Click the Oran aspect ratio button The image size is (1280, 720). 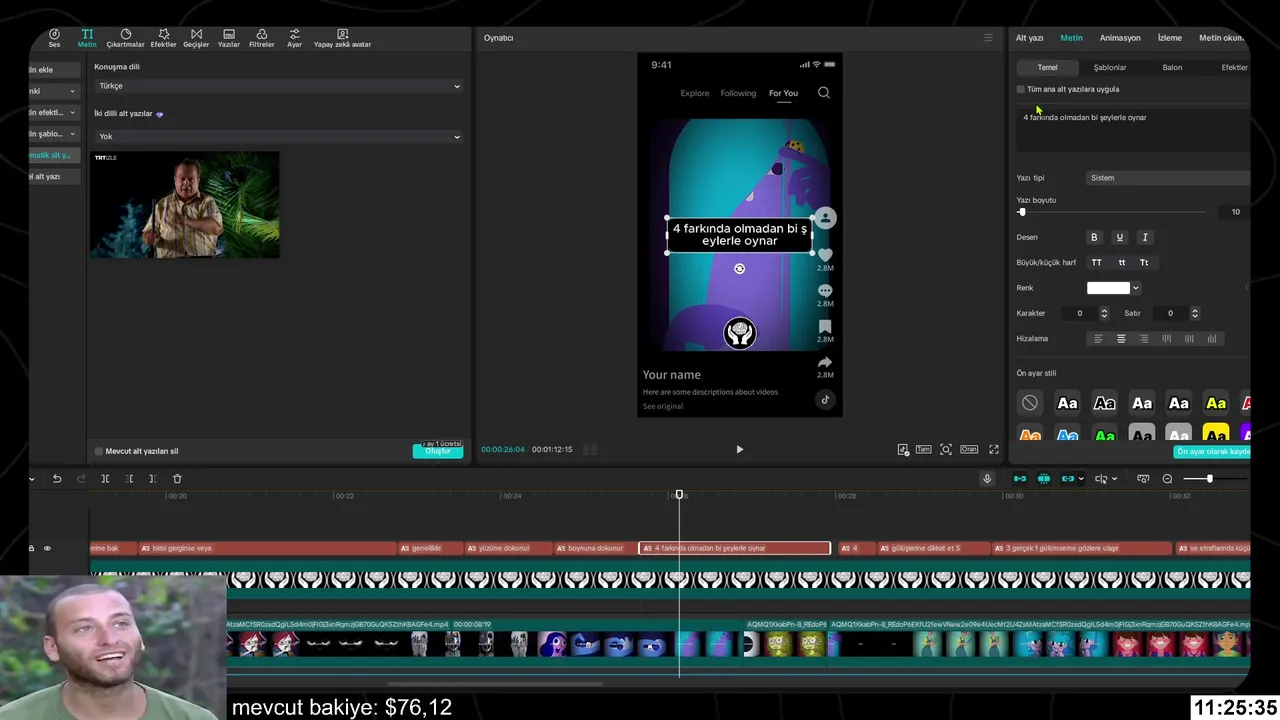point(969,450)
